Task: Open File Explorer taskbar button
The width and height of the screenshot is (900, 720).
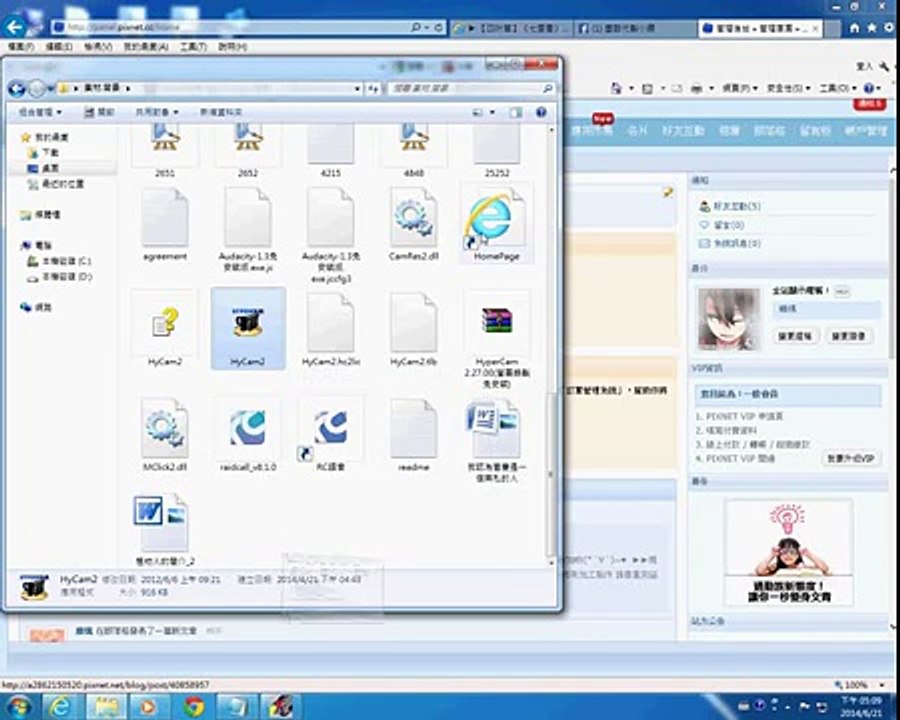Action: click(x=106, y=706)
